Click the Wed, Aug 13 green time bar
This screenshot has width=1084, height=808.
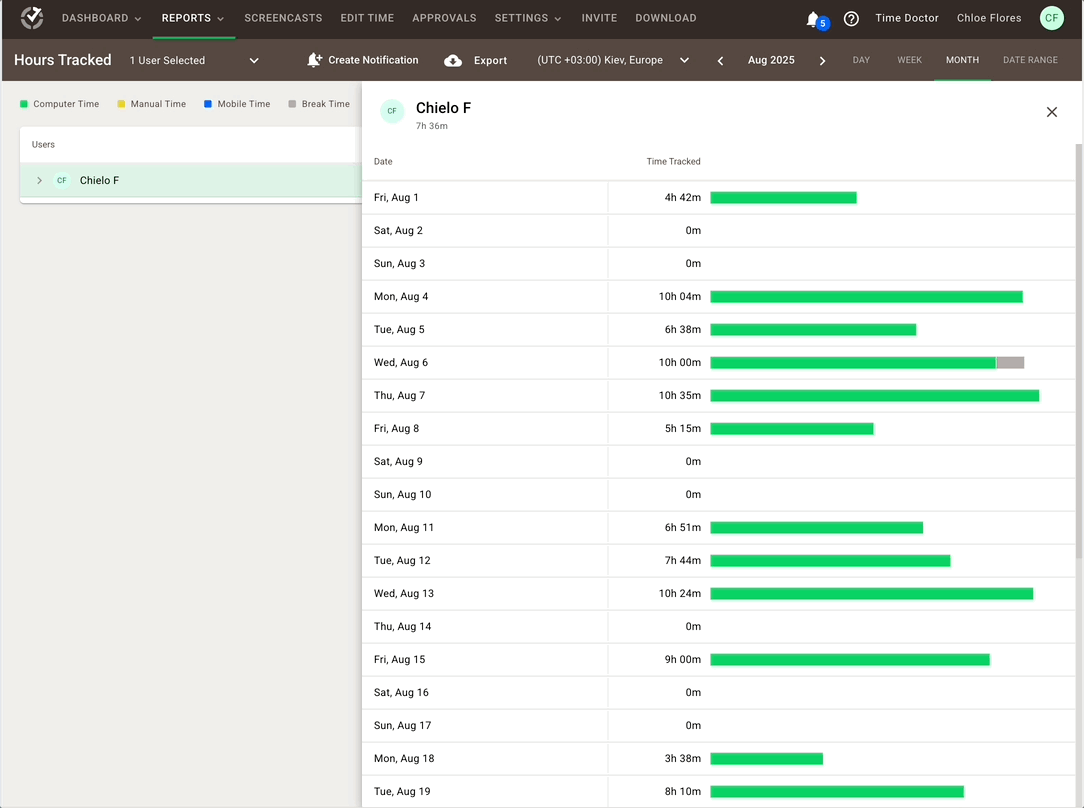[x=872, y=594]
